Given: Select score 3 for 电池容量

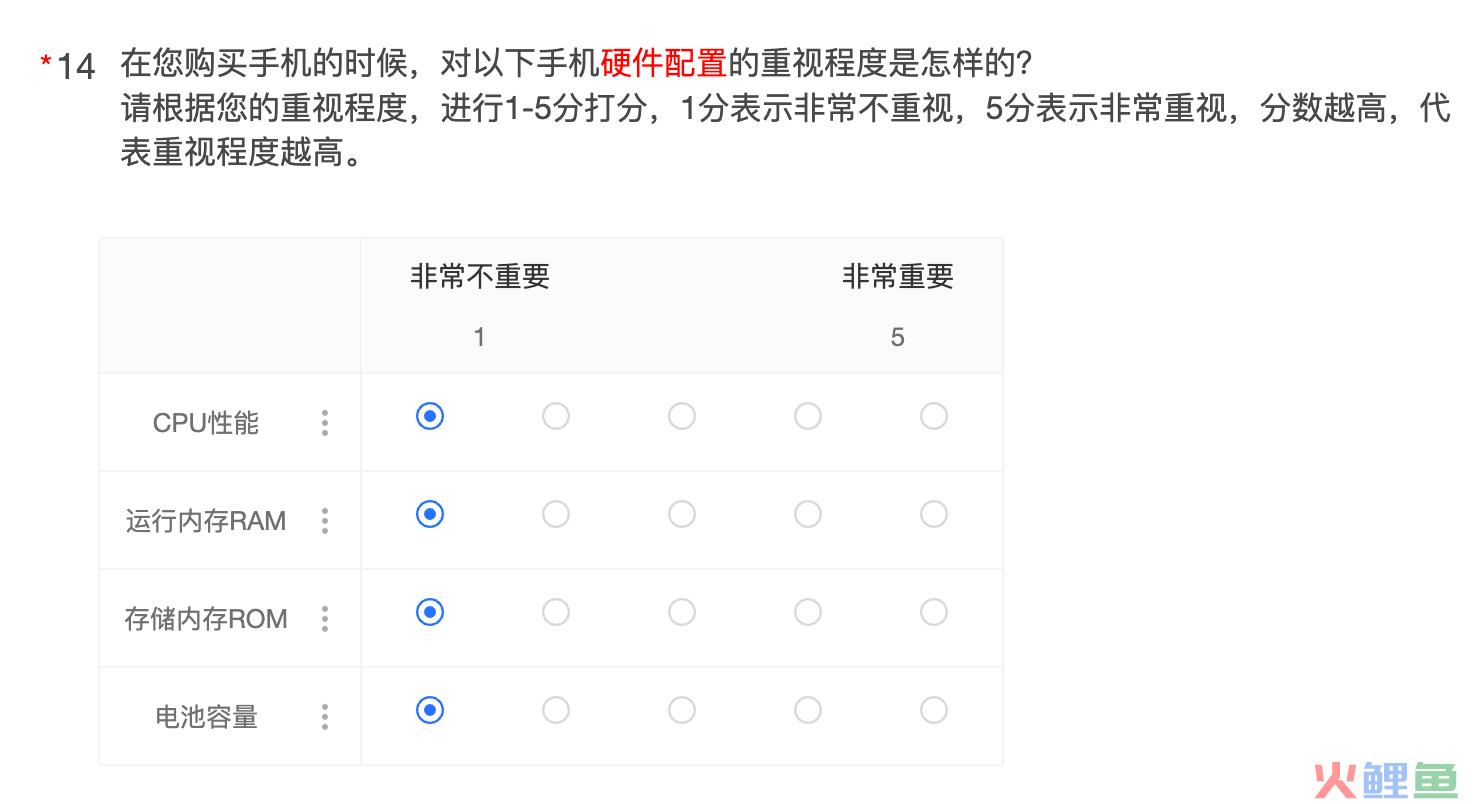Looking at the screenshot, I should [x=682, y=710].
